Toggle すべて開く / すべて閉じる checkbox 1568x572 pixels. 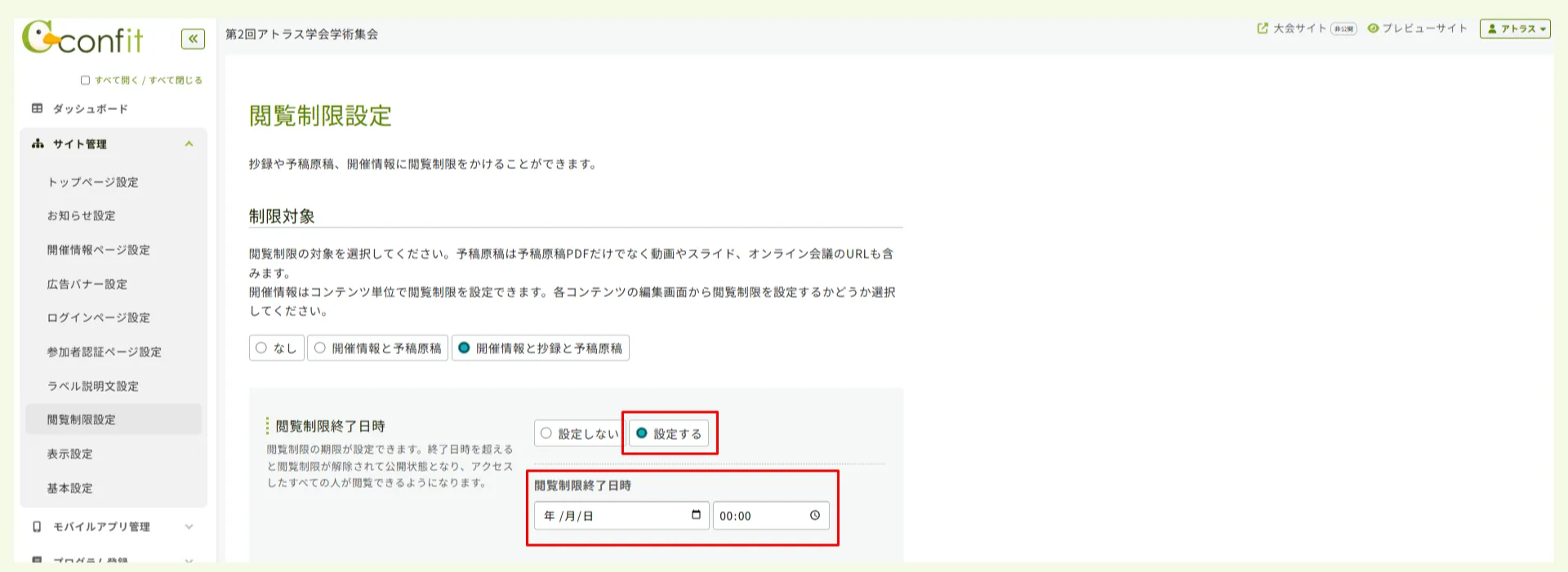[85, 80]
